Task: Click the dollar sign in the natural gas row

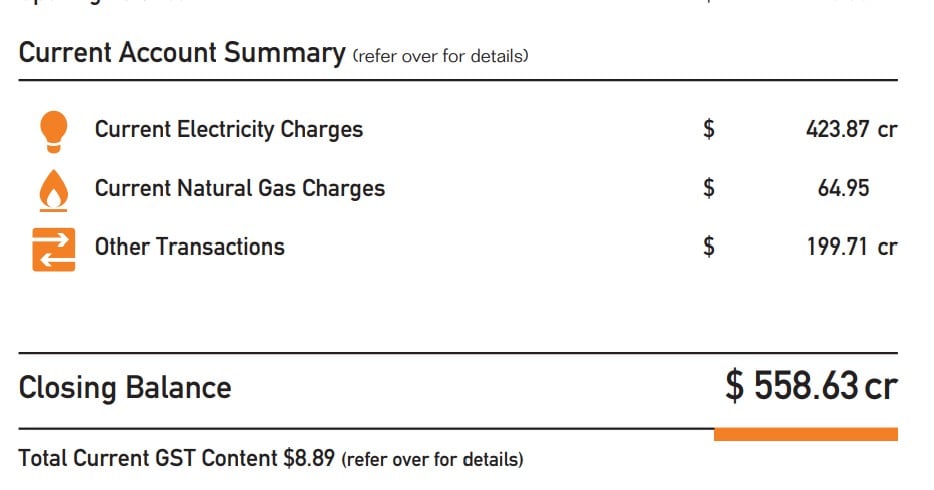Action: click(709, 188)
